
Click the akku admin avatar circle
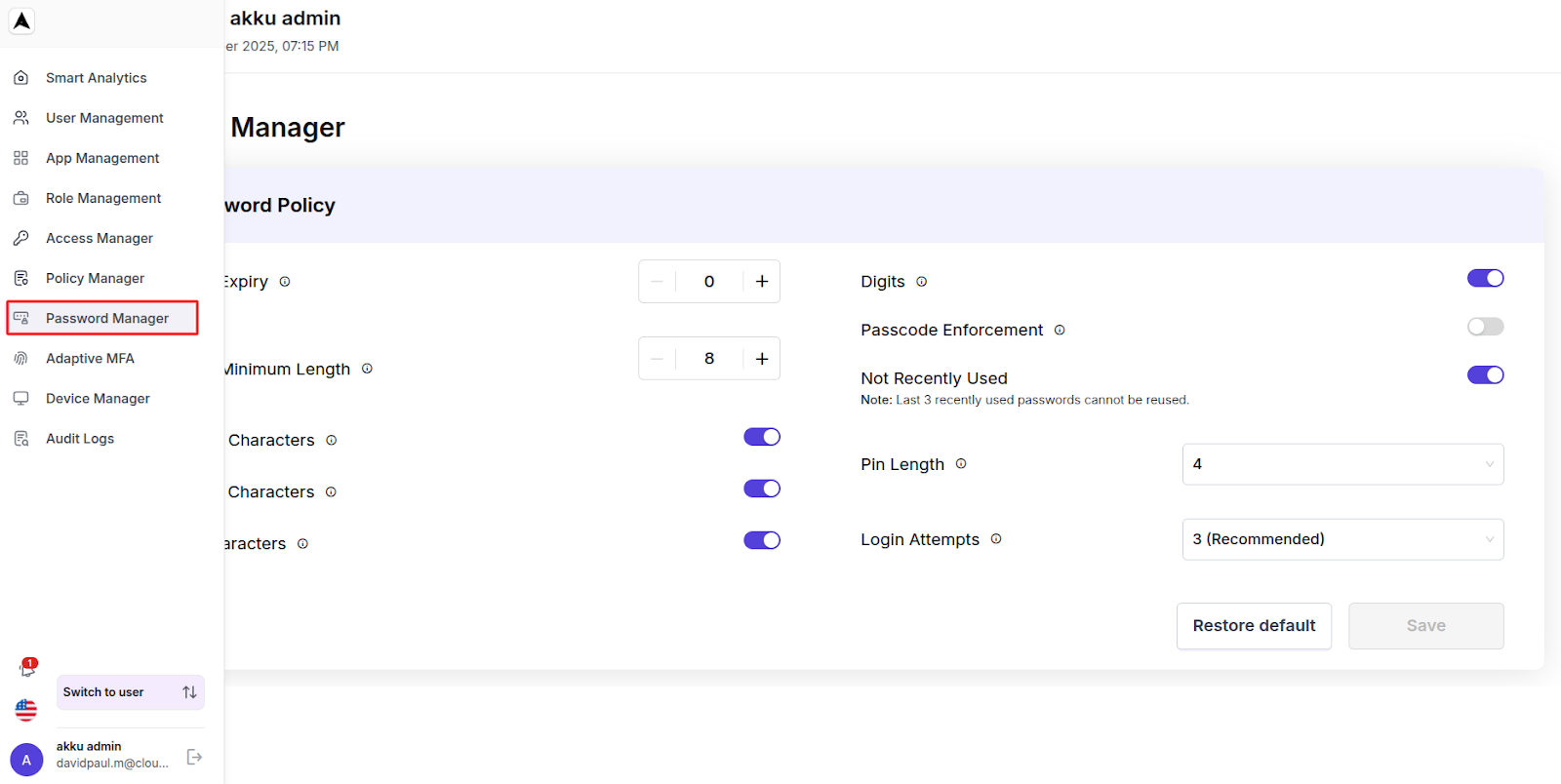point(26,760)
